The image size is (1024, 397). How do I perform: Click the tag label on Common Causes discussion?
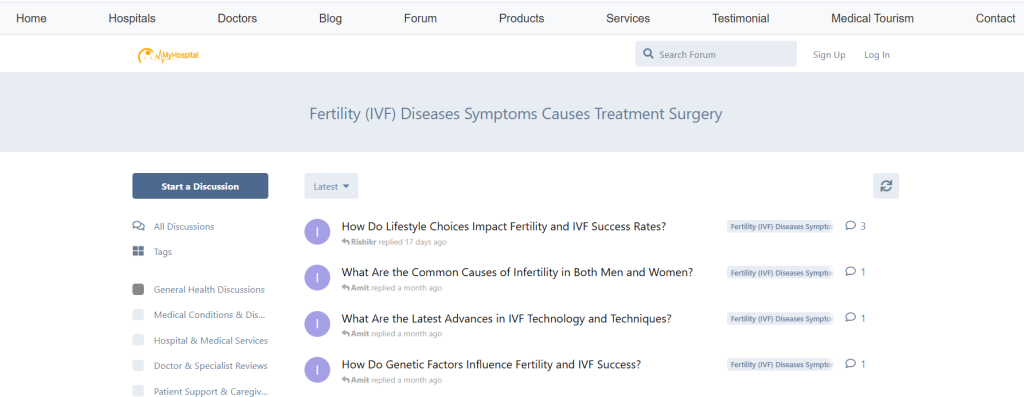(x=781, y=272)
